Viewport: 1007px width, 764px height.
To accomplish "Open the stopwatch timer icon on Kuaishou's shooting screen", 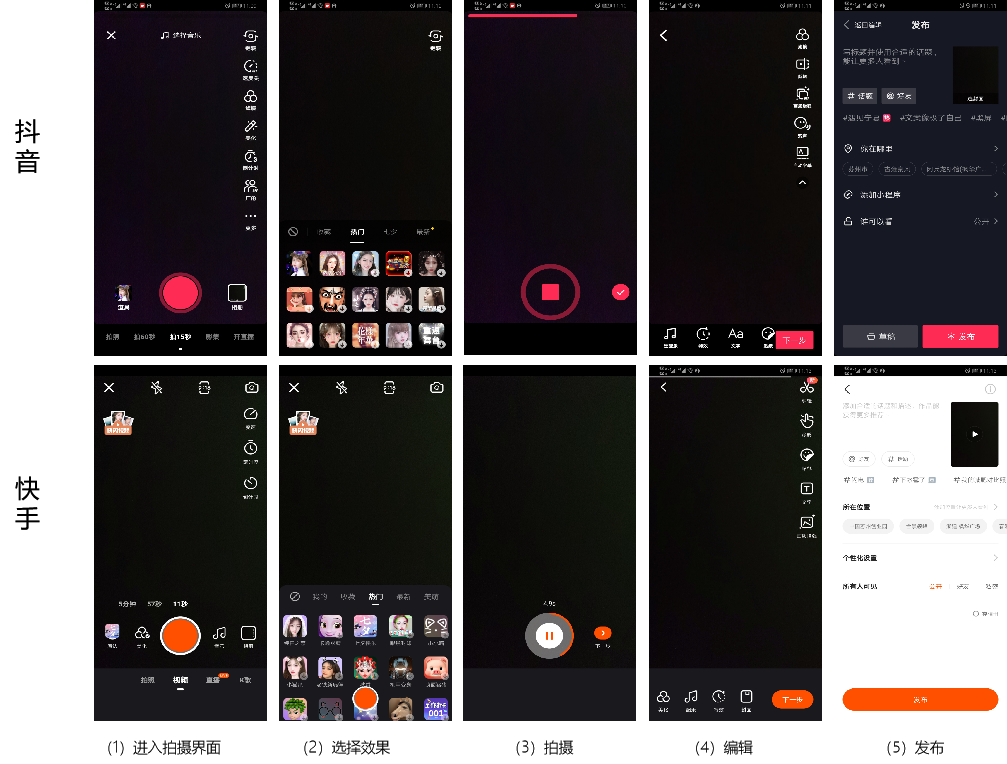I will click(250, 447).
